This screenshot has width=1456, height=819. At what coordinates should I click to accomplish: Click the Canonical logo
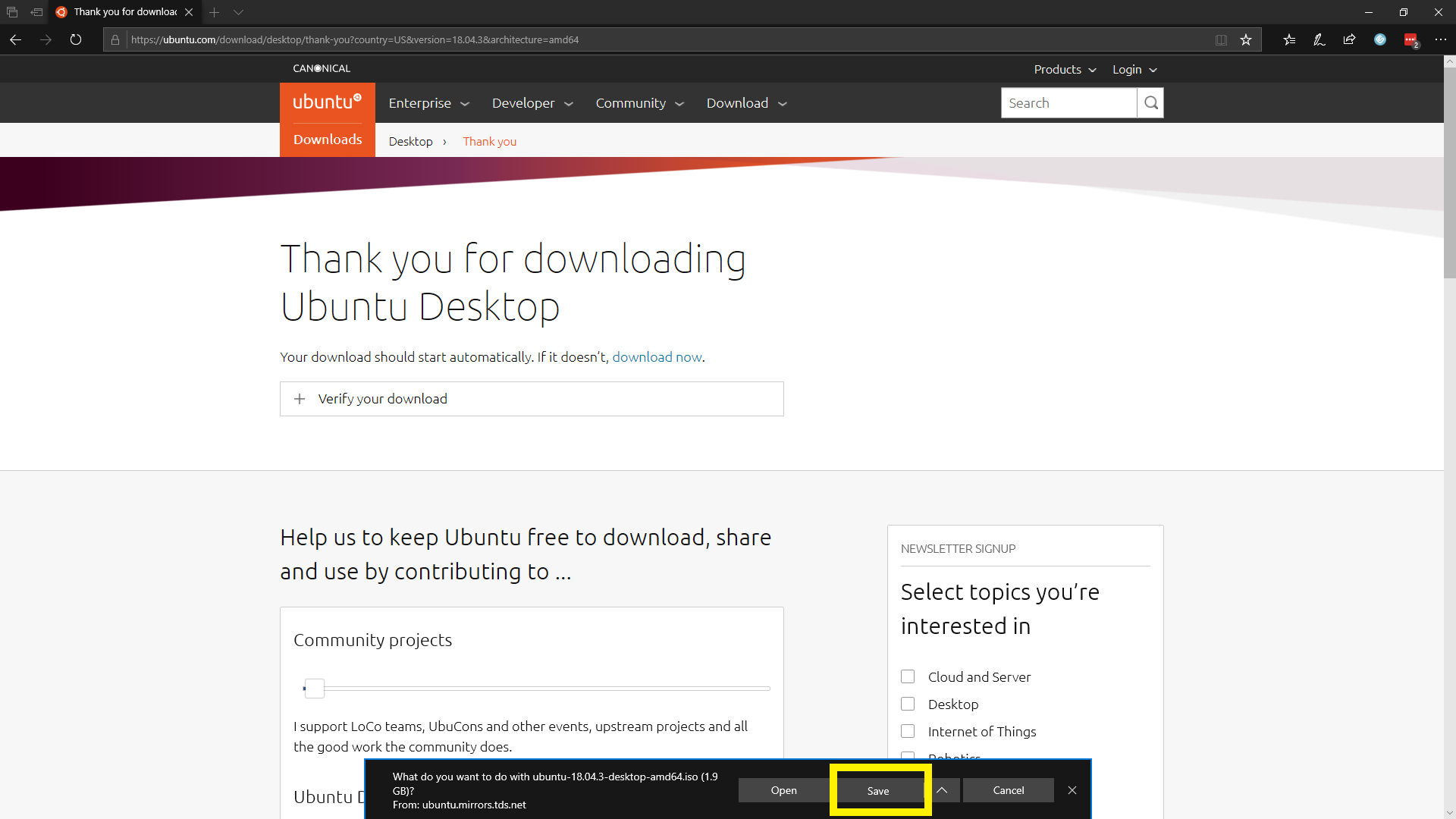pyautogui.click(x=322, y=68)
